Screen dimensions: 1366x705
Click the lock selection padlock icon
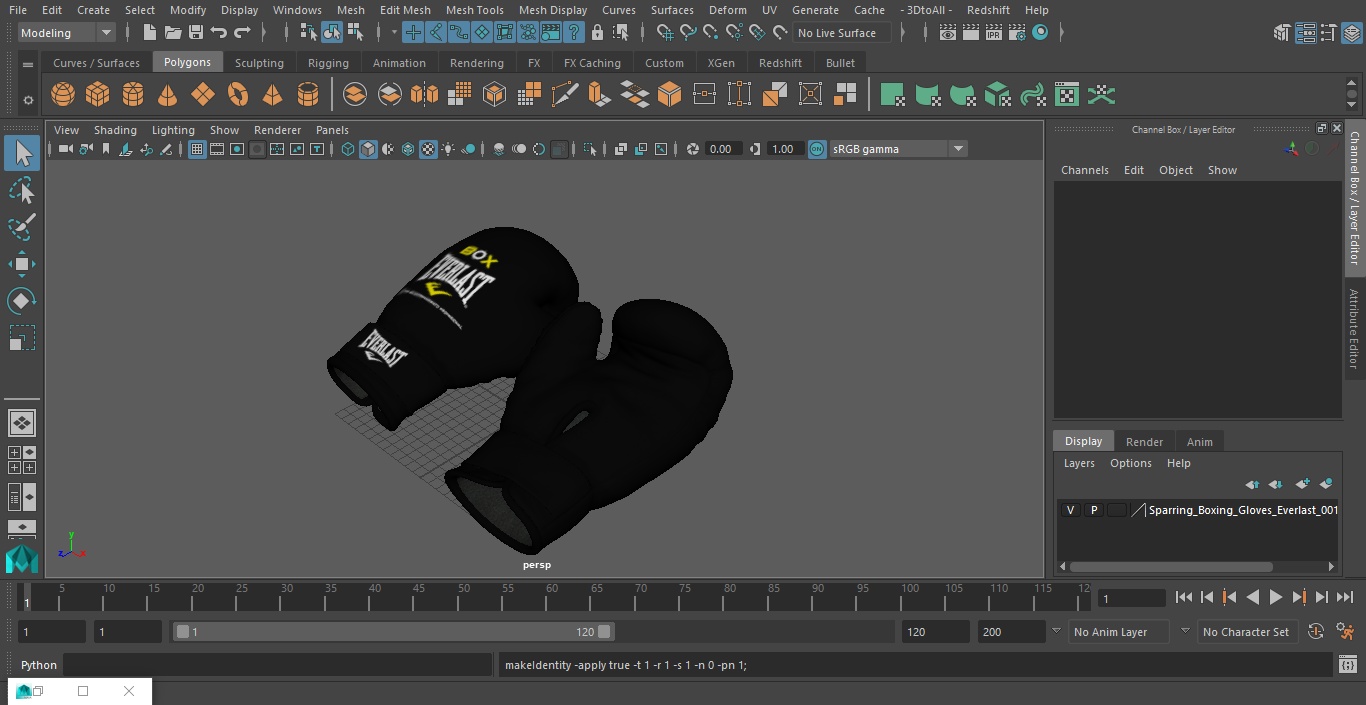tap(598, 33)
